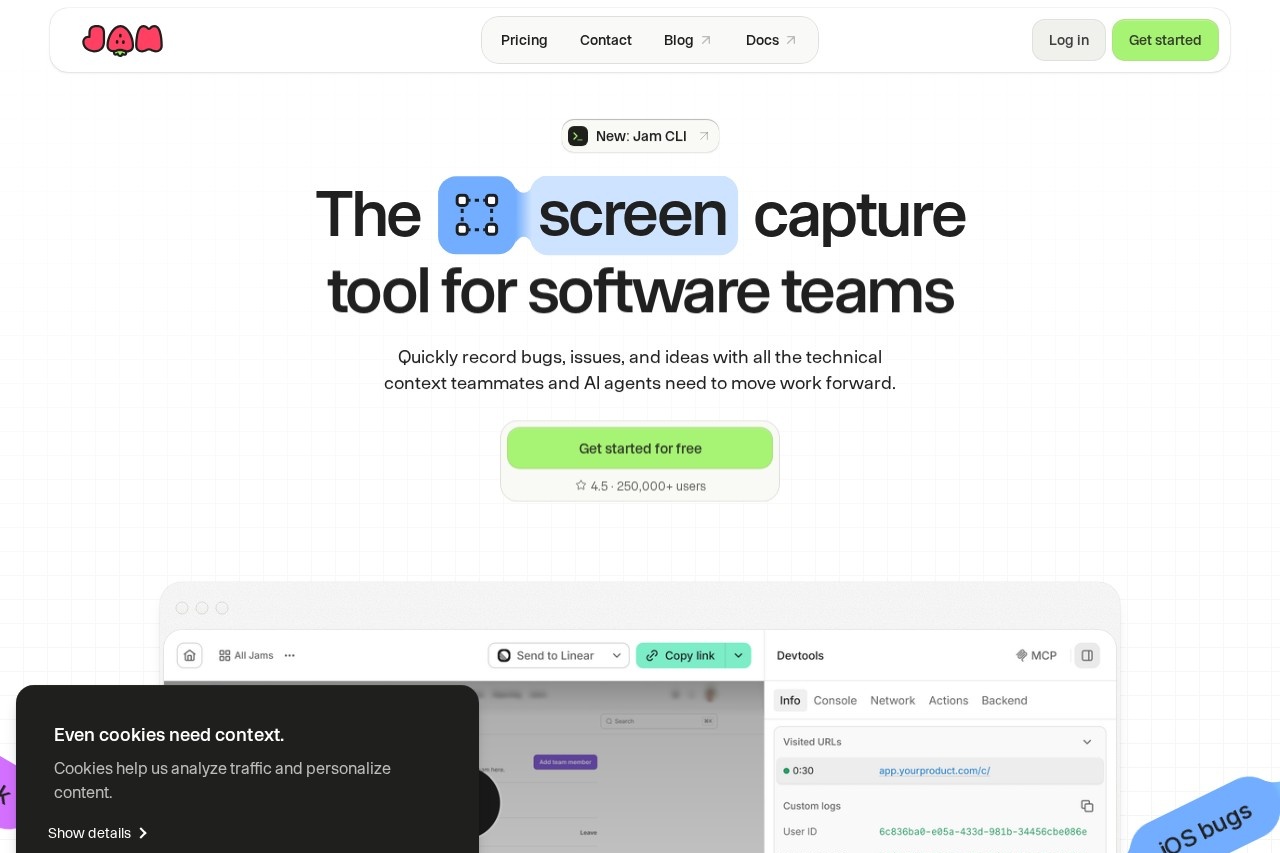Click the terminal icon in Jam CLI badge
Image resolution: width=1280 pixels, height=853 pixels.
(x=578, y=136)
